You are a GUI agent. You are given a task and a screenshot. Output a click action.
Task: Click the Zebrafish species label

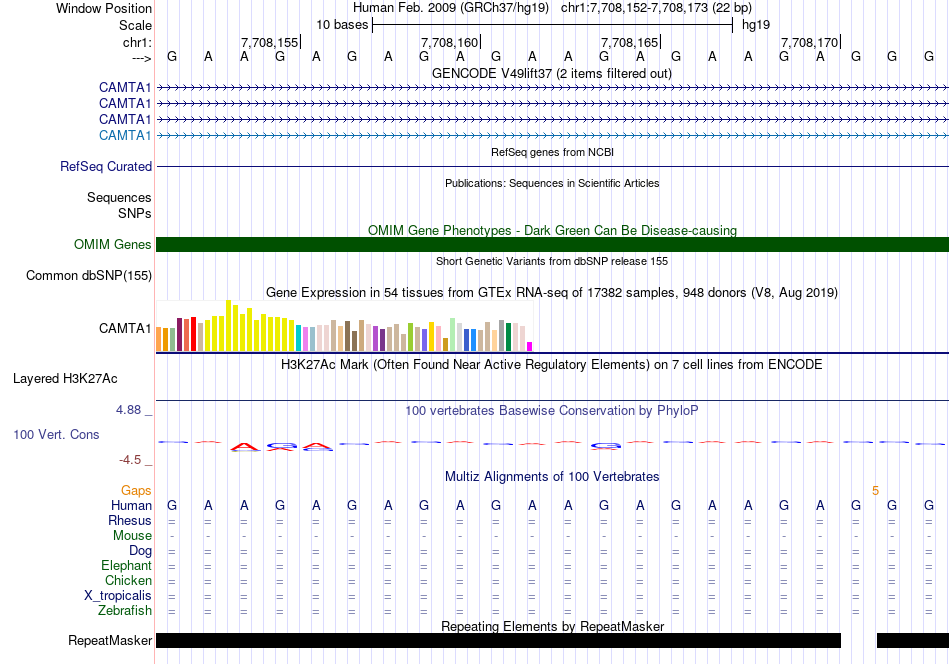pos(125,611)
